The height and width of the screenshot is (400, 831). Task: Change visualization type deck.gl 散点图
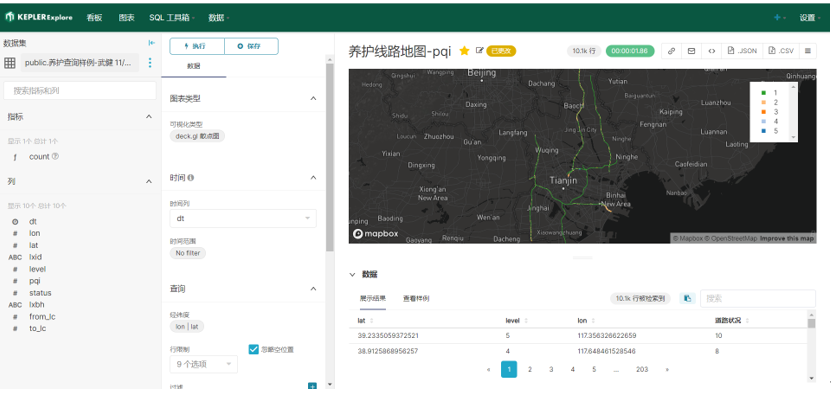[198, 136]
